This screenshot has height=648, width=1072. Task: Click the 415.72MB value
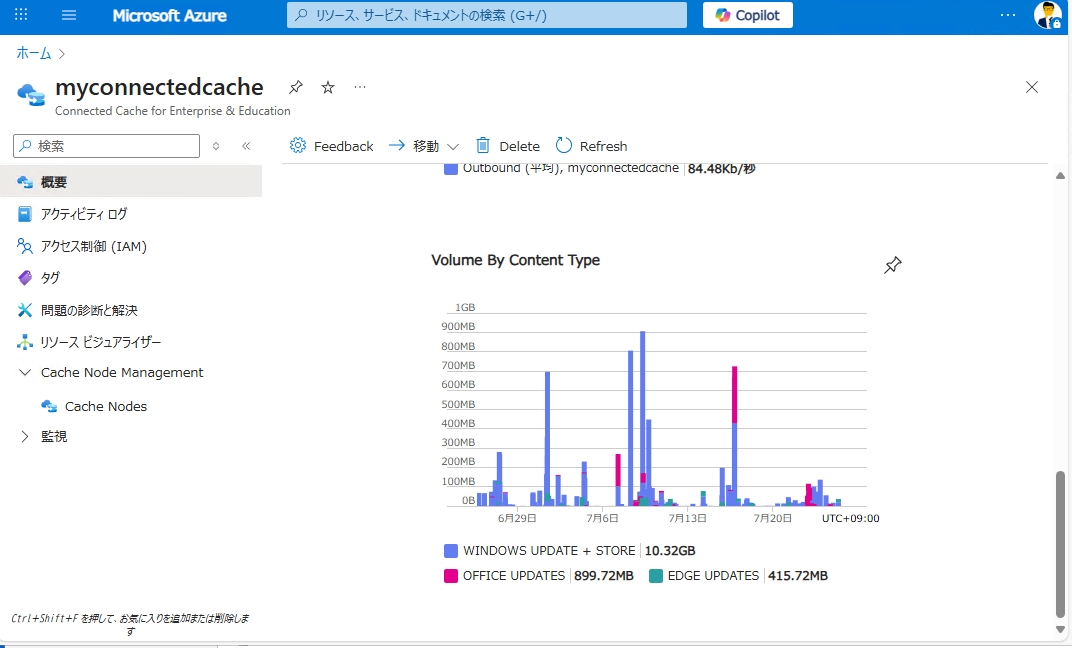point(798,576)
